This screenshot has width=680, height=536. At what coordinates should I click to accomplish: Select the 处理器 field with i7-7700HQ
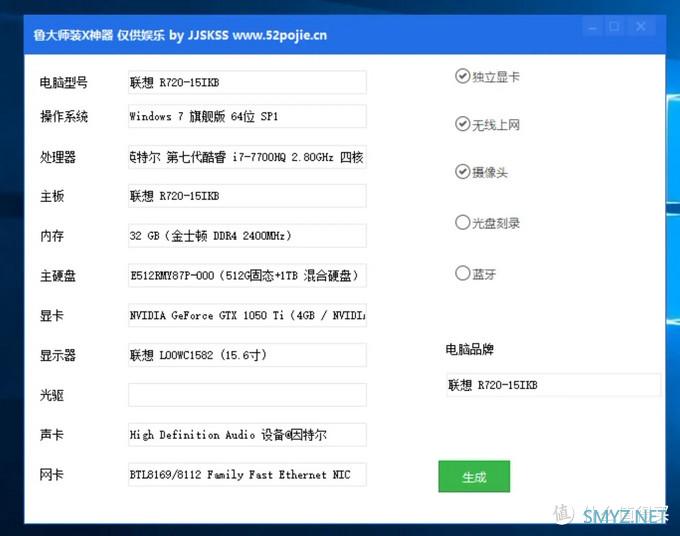[x=247, y=157]
